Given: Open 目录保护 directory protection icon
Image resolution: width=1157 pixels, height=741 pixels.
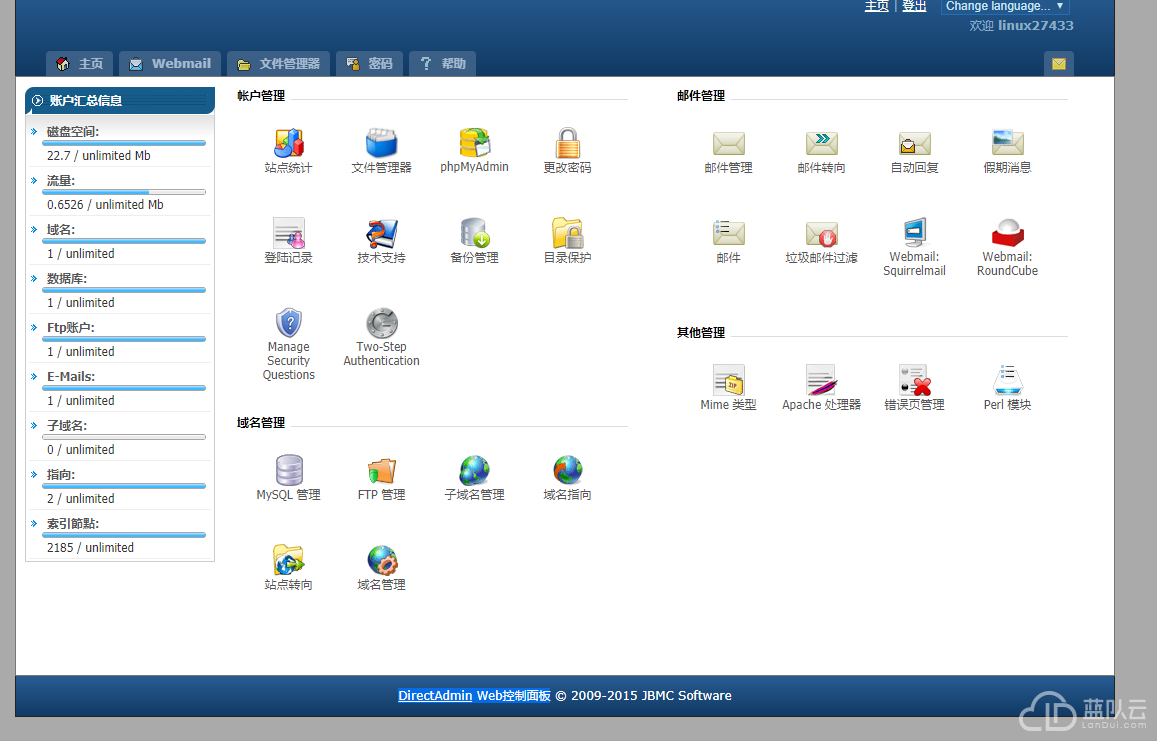Looking at the screenshot, I should pyautogui.click(x=567, y=234).
